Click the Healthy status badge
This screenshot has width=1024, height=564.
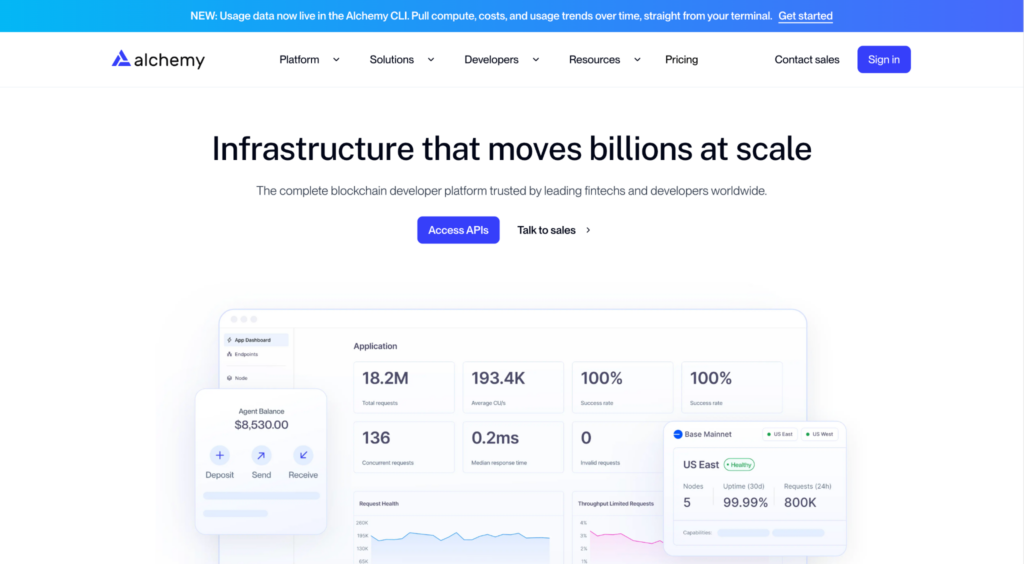tap(739, 465)
